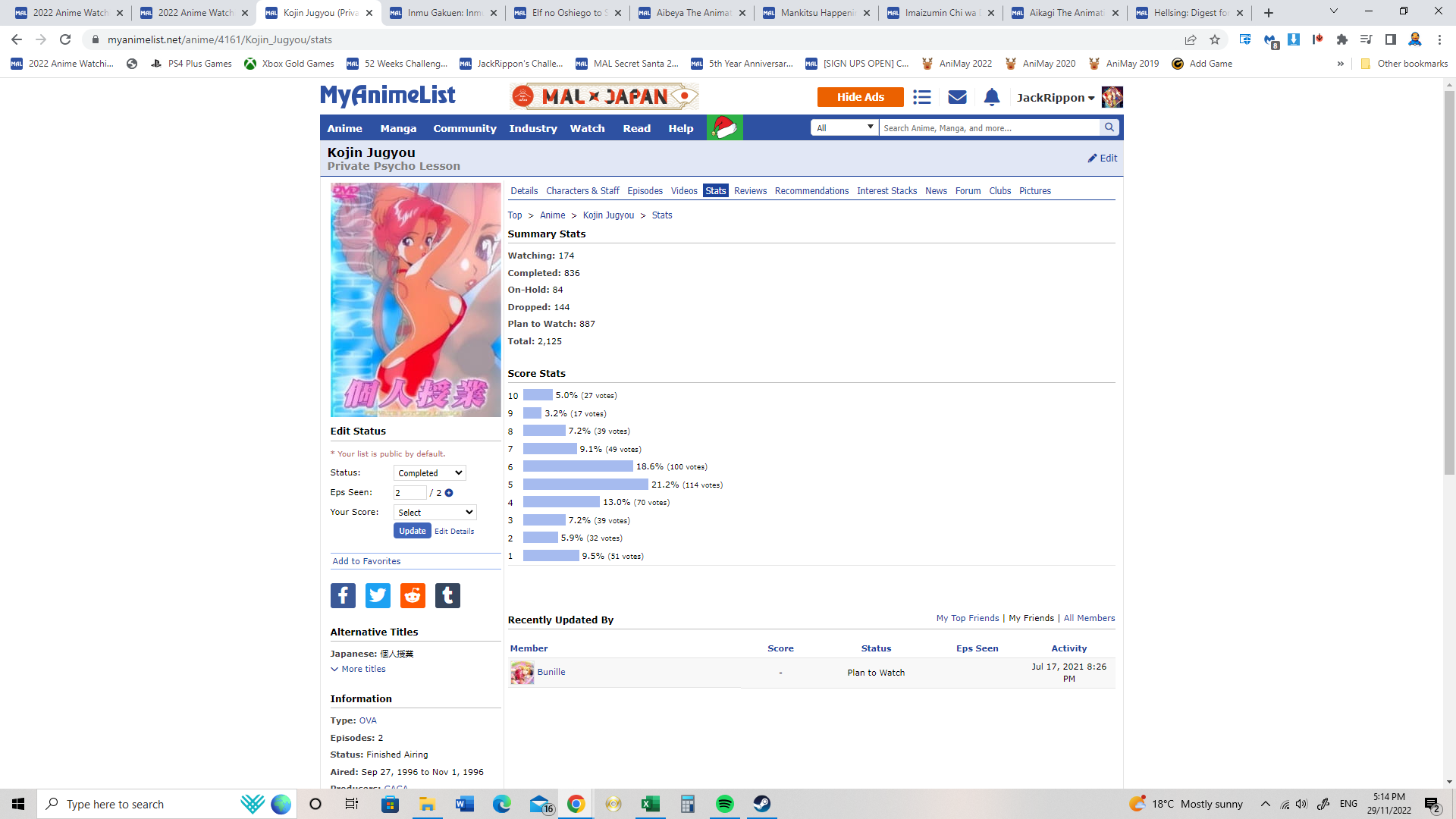
Task: Open Your Score select dropdown
Action: pyautogui.click(x=435, y=513)
